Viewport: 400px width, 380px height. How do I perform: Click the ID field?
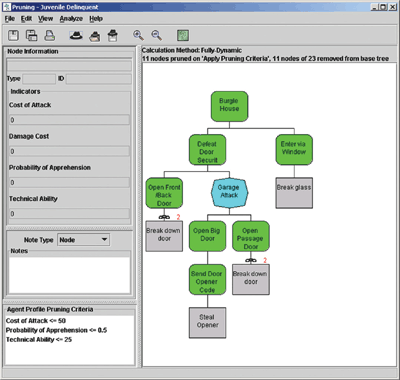[x=99, y=79]
